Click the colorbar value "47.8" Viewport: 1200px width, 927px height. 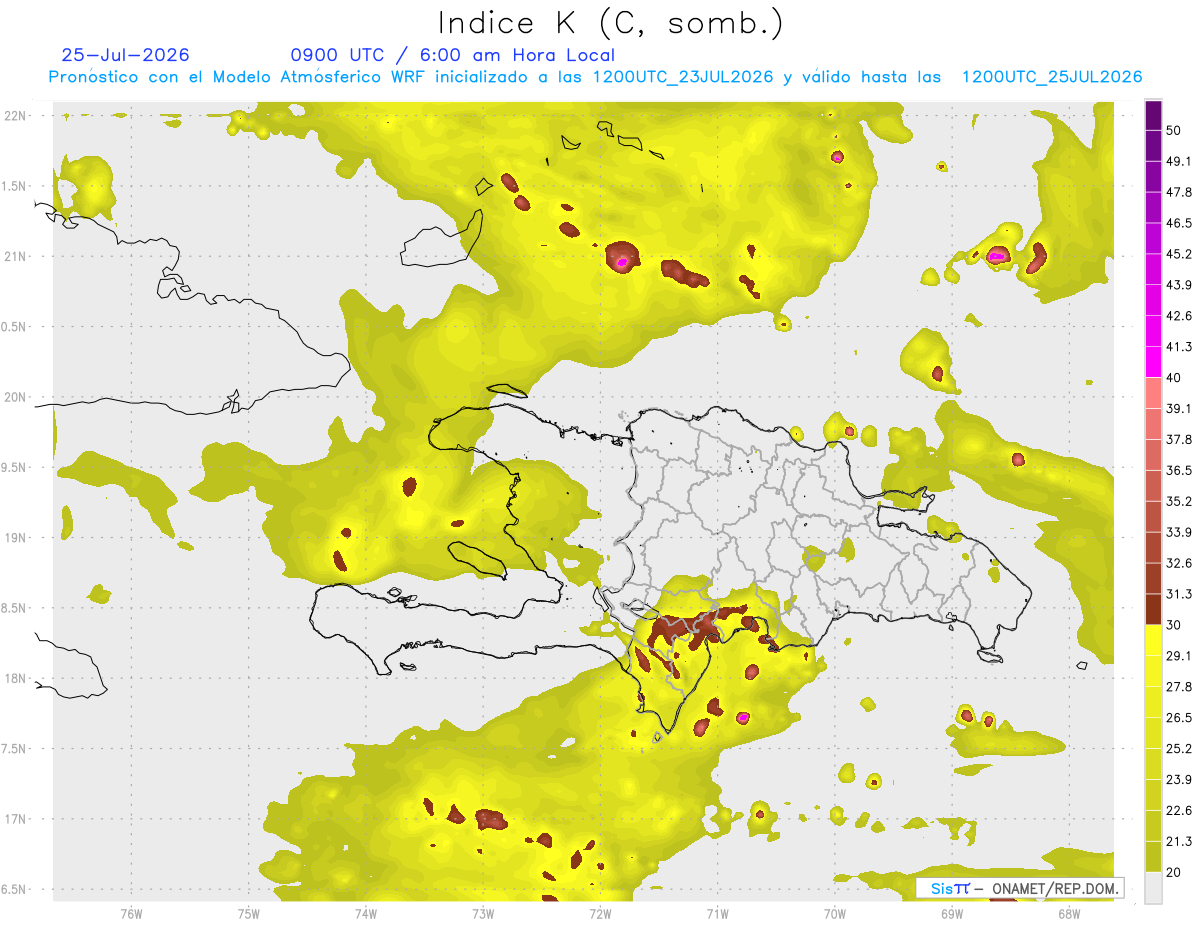[1179, 192]
